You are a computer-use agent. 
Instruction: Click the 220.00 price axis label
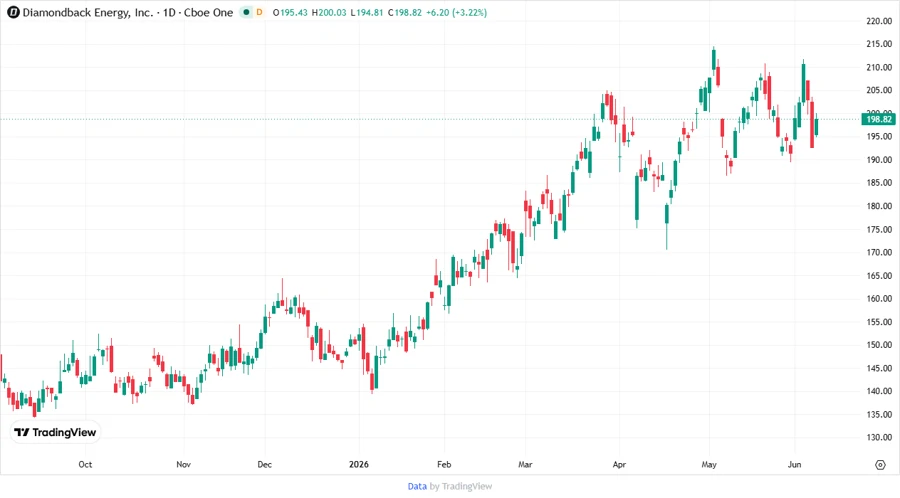(x=879, y=21)
